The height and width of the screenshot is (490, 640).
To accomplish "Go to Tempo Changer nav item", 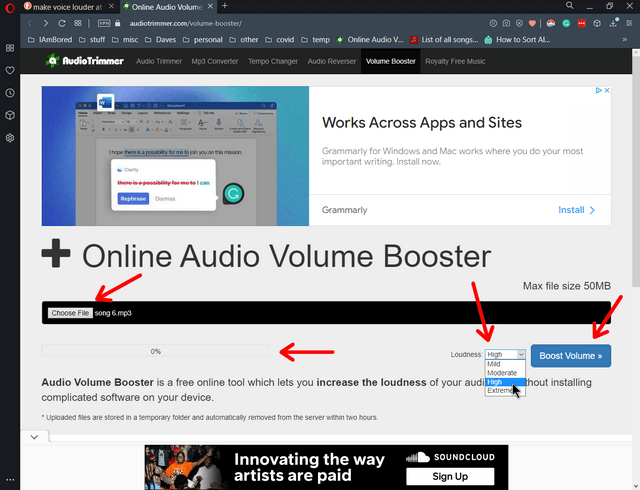I will pyautogui.click(x=273, y=61).
